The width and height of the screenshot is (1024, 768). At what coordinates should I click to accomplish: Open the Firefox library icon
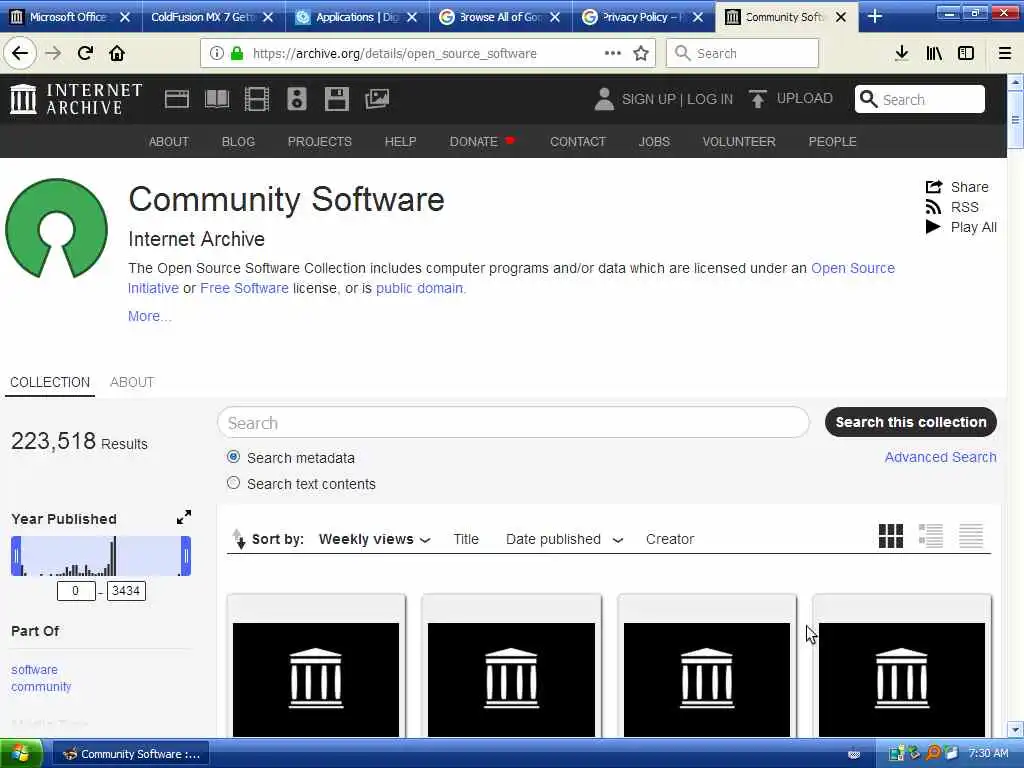point(934,54)
